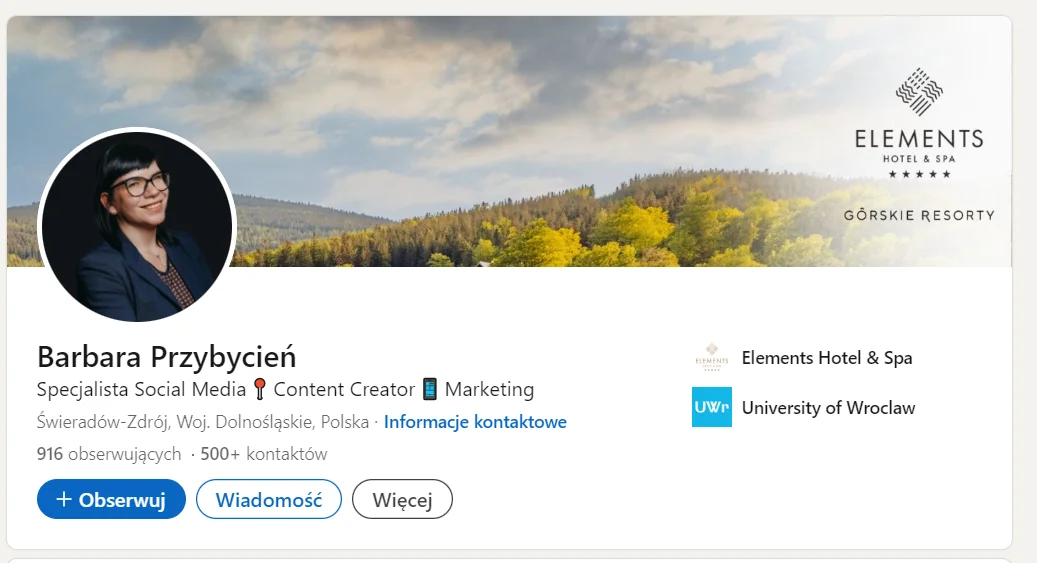Click the ELEMENTS wordmark in the banner
The image size is (1037, 563).
919,139
